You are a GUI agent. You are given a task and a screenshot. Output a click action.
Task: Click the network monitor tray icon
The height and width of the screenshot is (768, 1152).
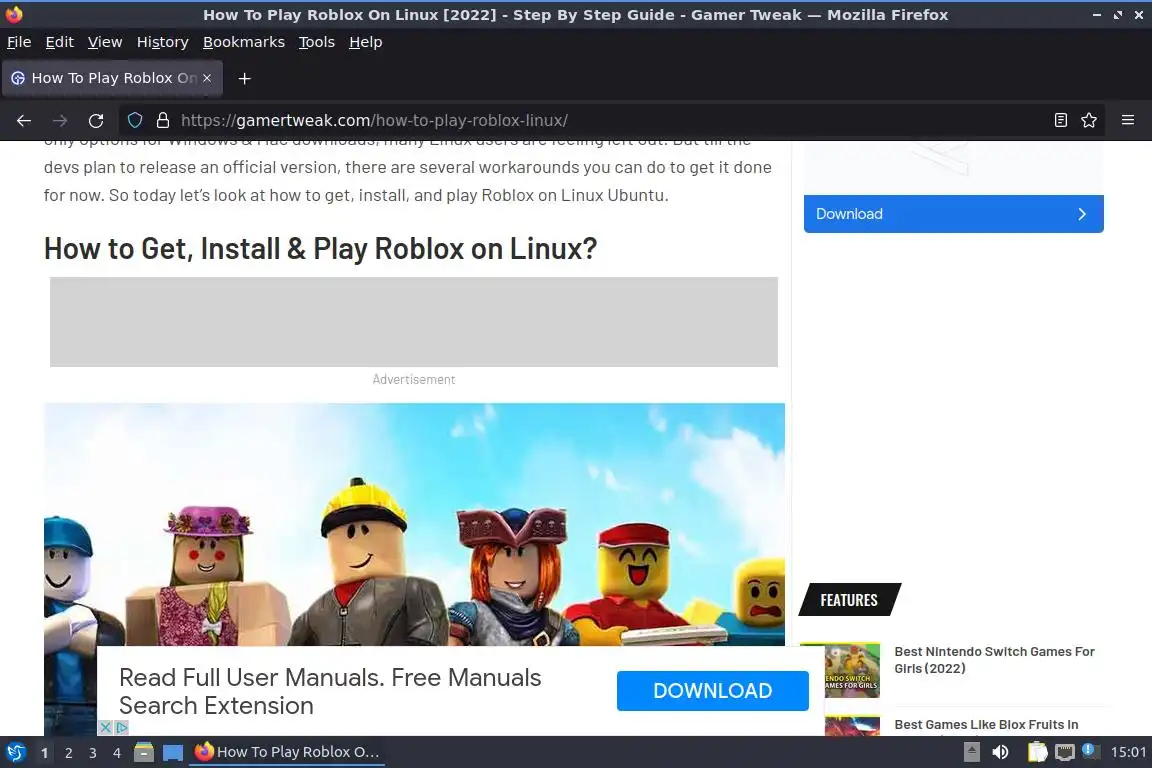point(1065,752)
